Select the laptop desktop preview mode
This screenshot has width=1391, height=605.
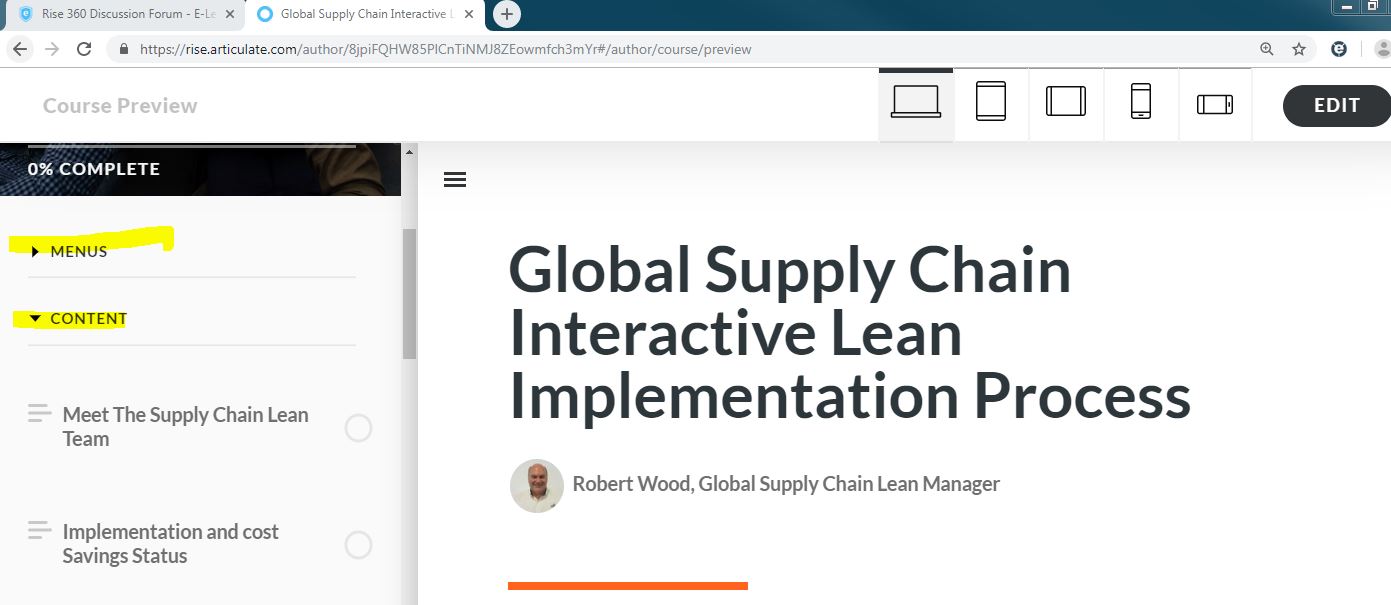click(916, 103)
